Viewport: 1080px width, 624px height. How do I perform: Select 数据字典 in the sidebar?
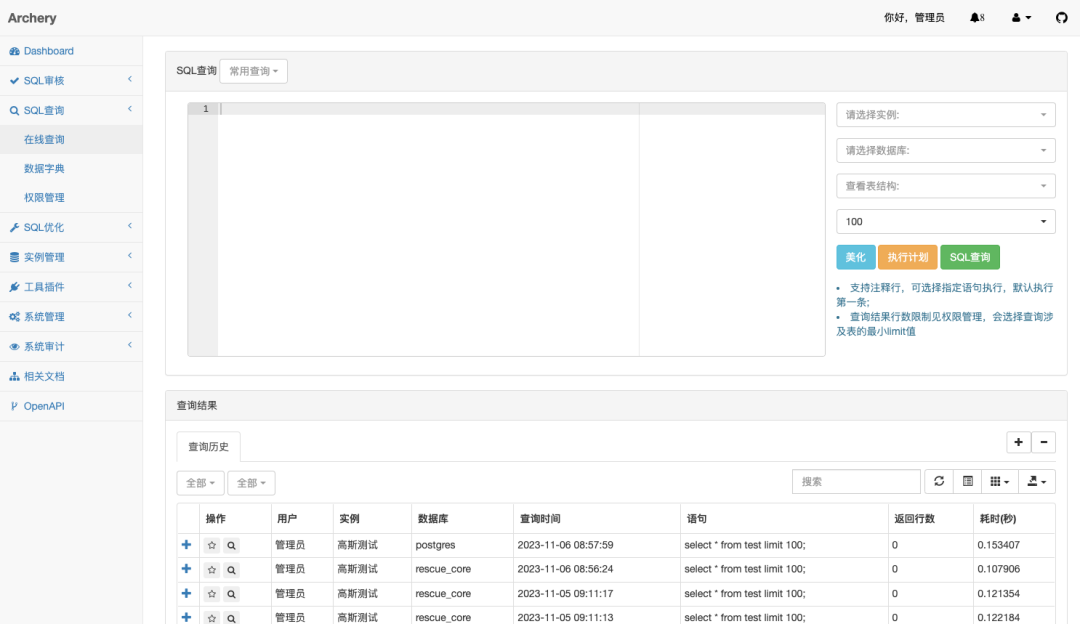click(71, 168)
